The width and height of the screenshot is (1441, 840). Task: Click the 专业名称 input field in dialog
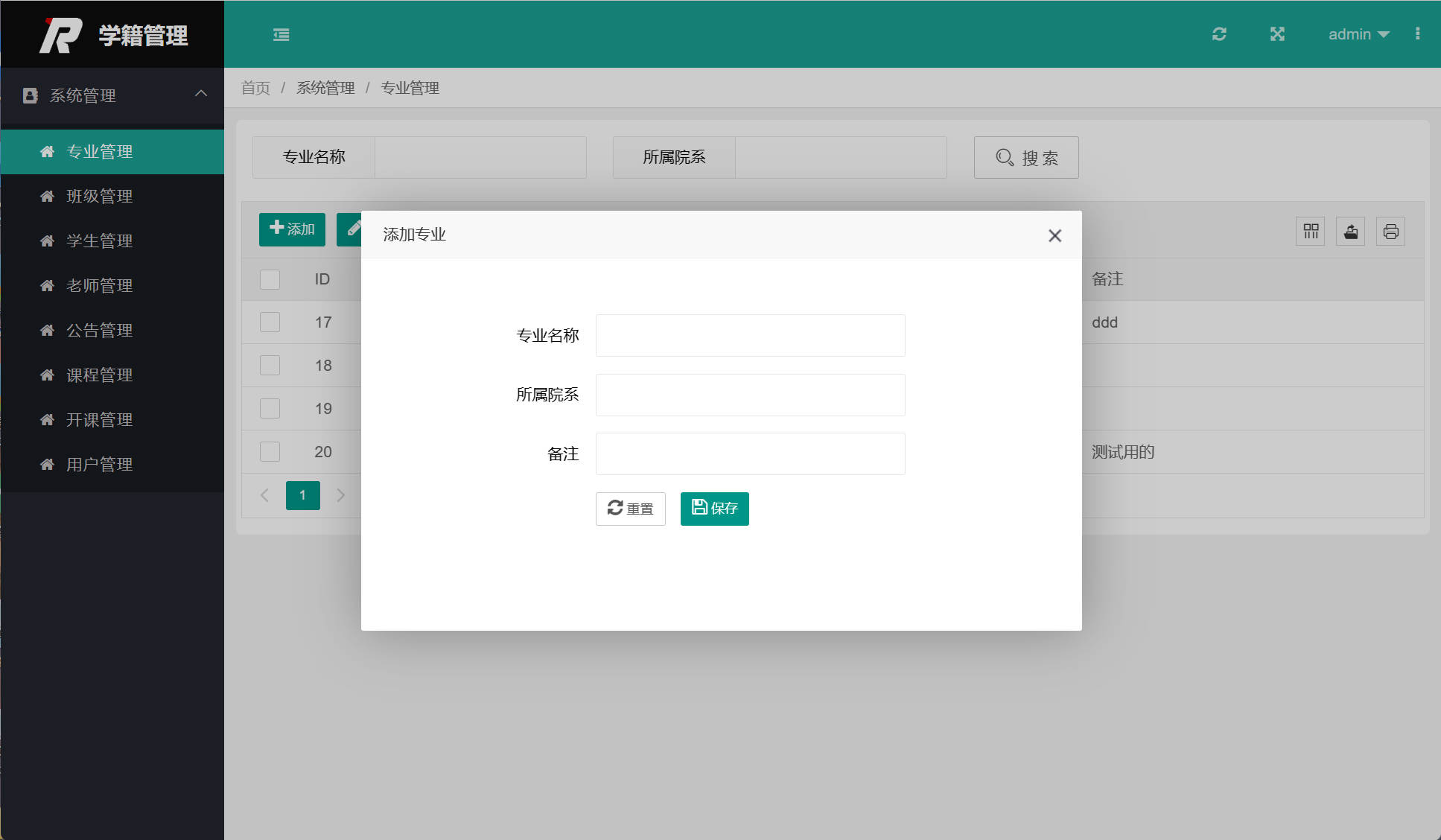tap(749, 335)
